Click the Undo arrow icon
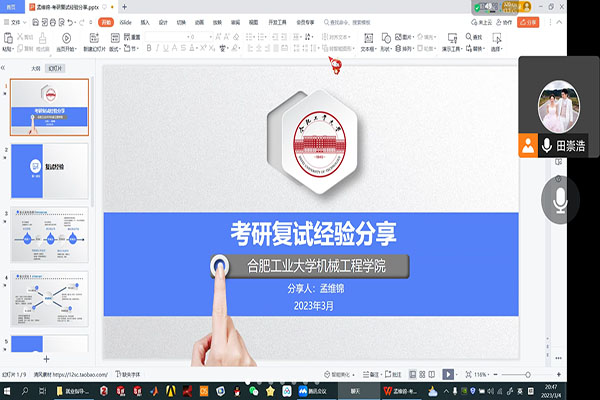This screenshot has height=400, width=600. (x=70, y=23)
